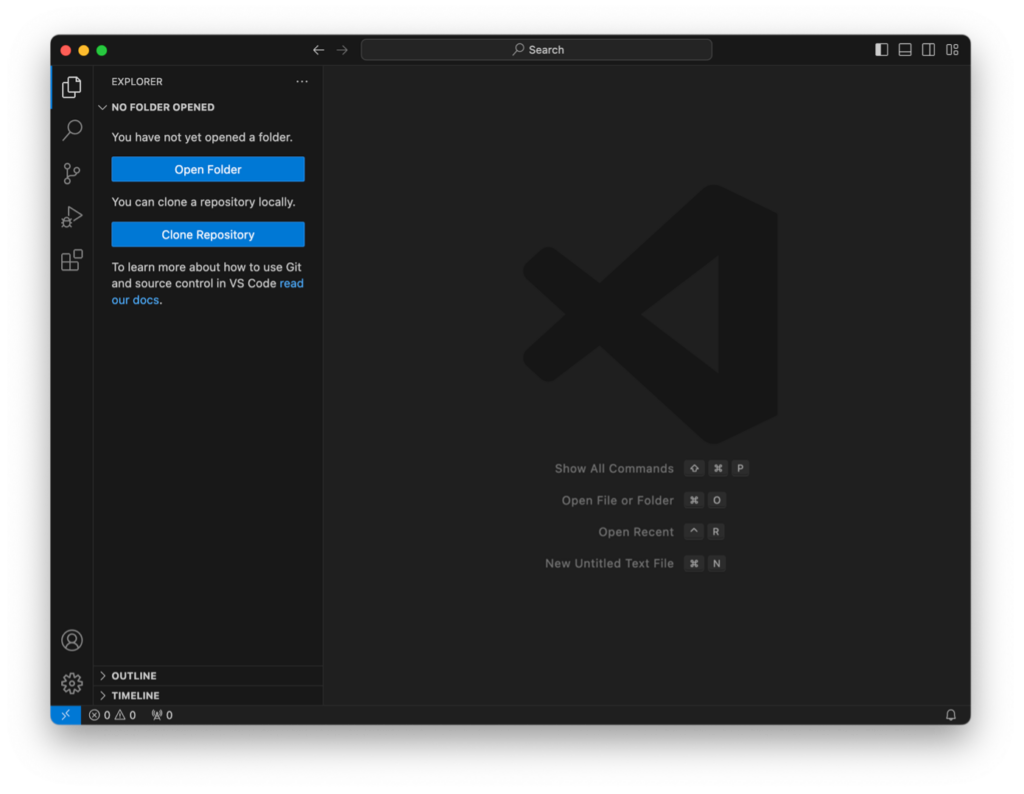Click the Open Folder button
Viewport: 1024px width, 794px height.
(208, 169)
